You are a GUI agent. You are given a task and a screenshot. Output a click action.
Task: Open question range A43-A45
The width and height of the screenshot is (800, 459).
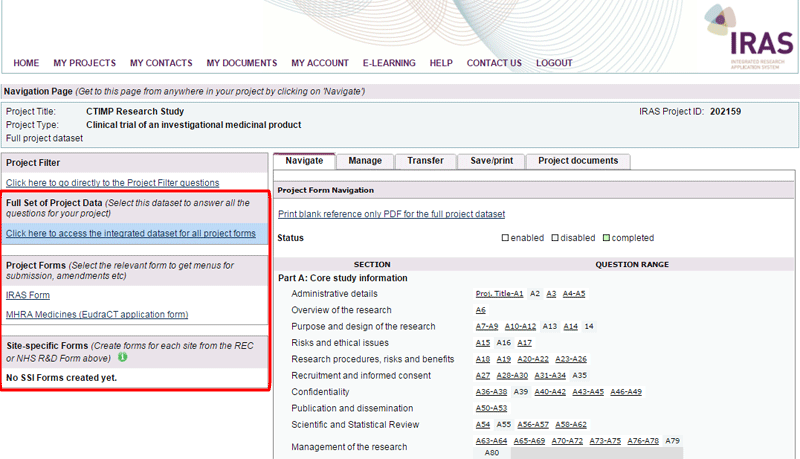click(x=588, y=392)
